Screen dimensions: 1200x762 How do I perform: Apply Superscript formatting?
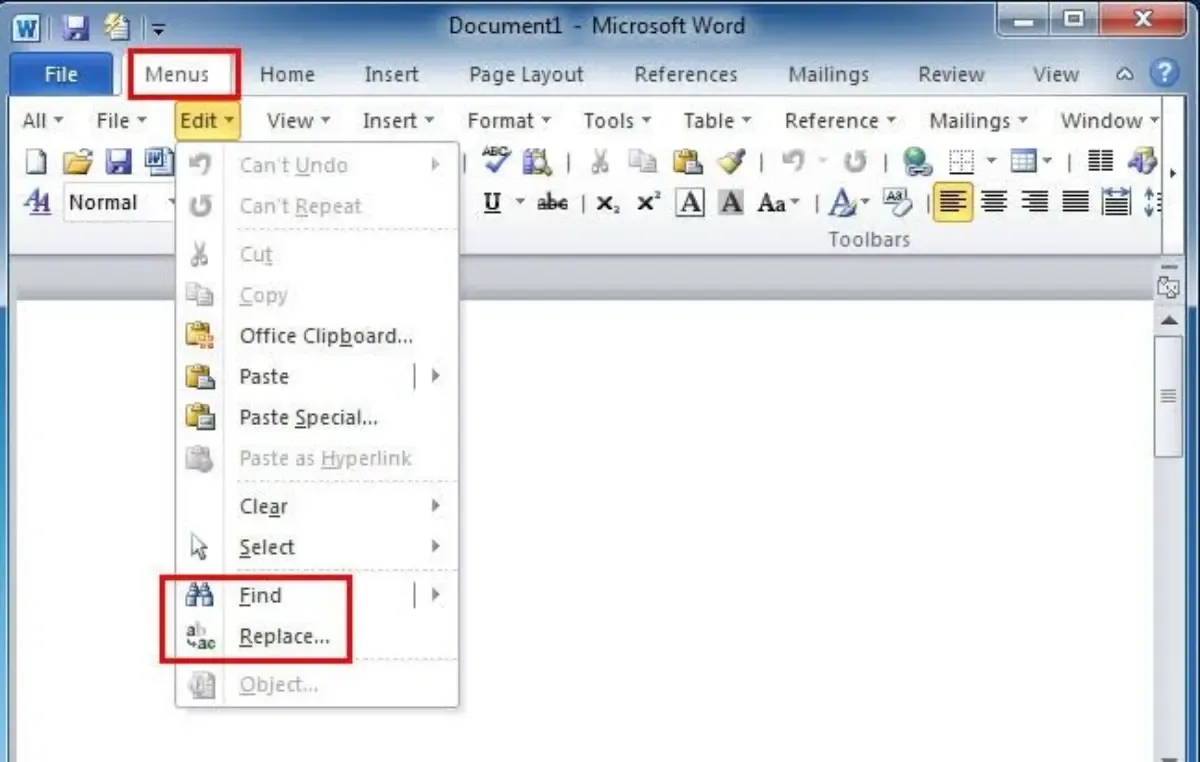648,203
